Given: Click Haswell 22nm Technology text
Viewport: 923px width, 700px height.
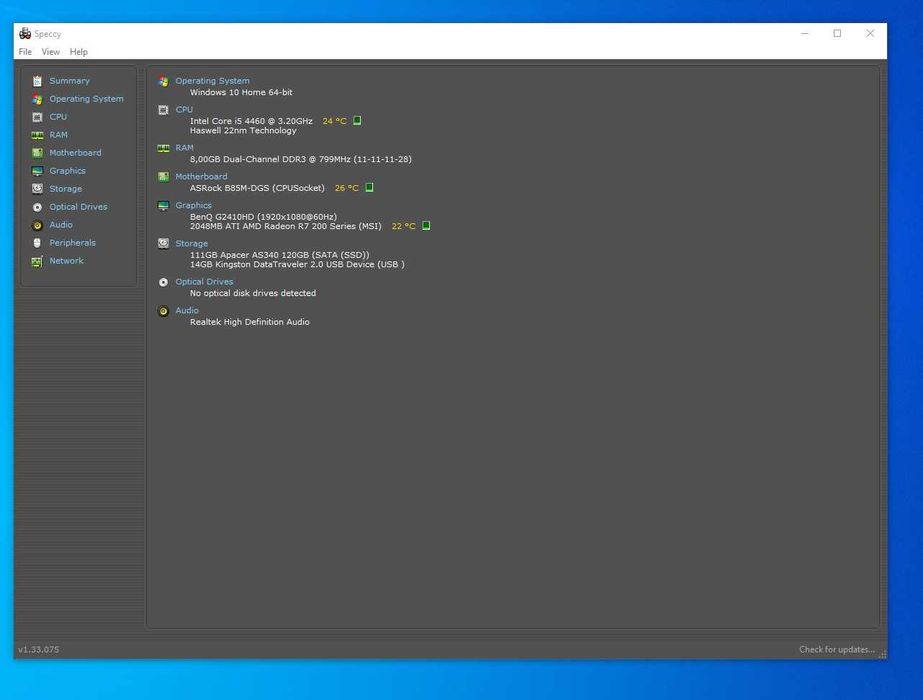Looking at the screenshot, I should tap(243, 131).
